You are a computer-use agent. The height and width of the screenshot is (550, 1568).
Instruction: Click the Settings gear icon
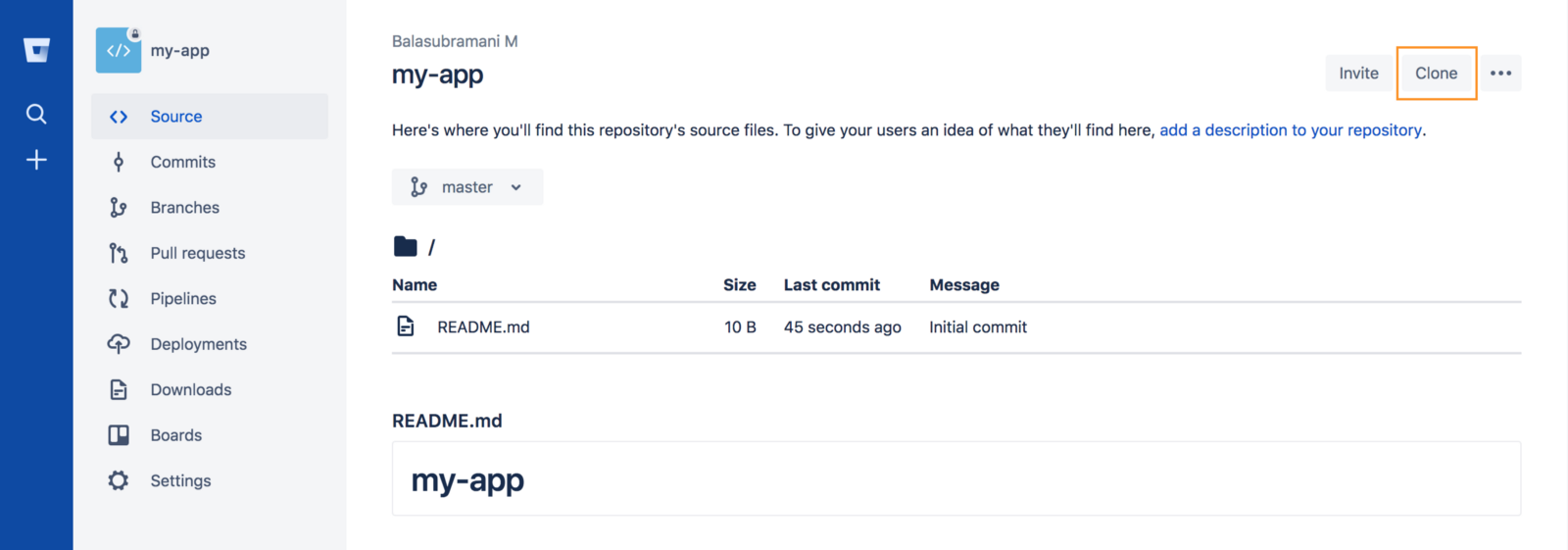click(119, 480)
